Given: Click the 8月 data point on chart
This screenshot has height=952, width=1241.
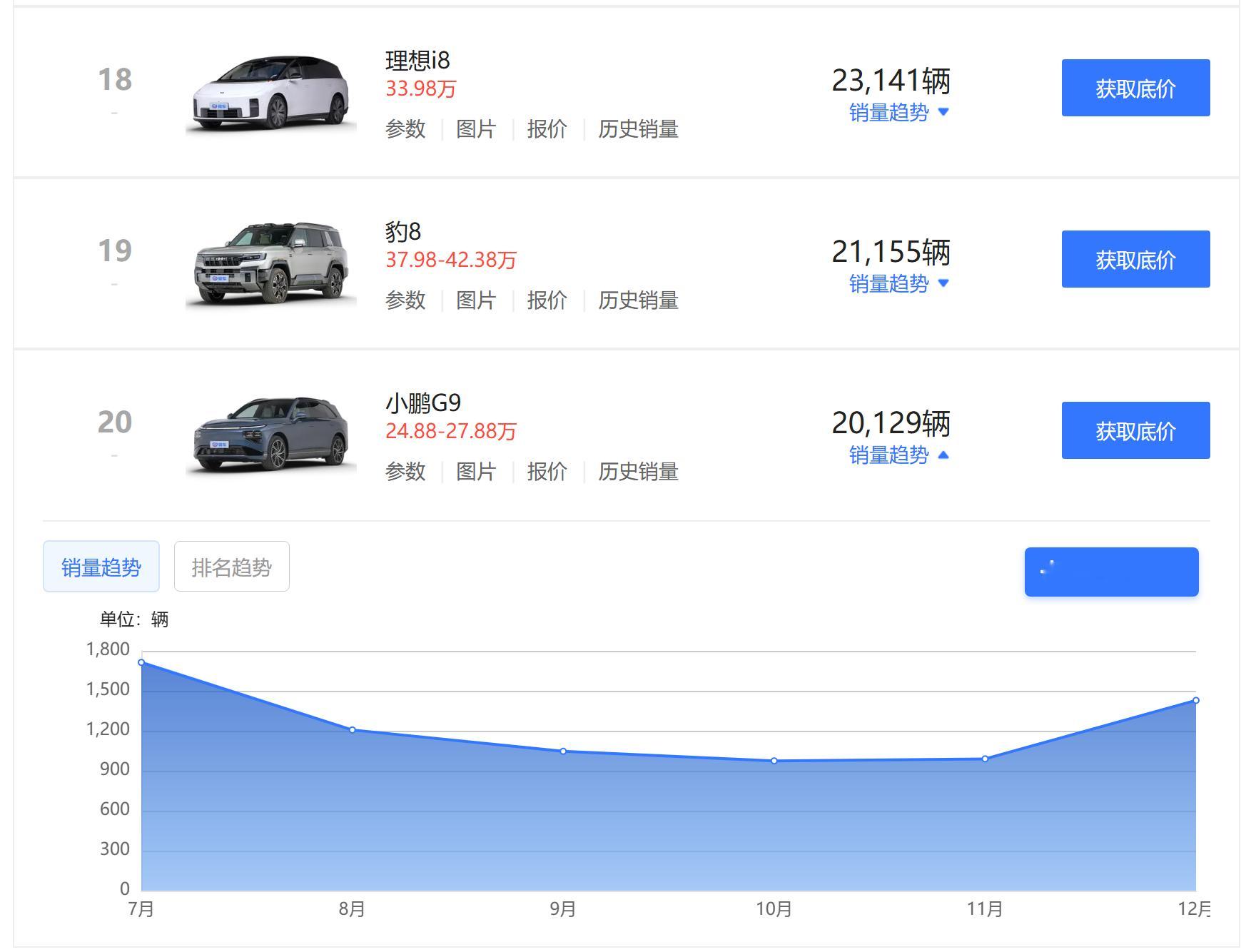Looking at the screenshot, I should click(353, 729).
